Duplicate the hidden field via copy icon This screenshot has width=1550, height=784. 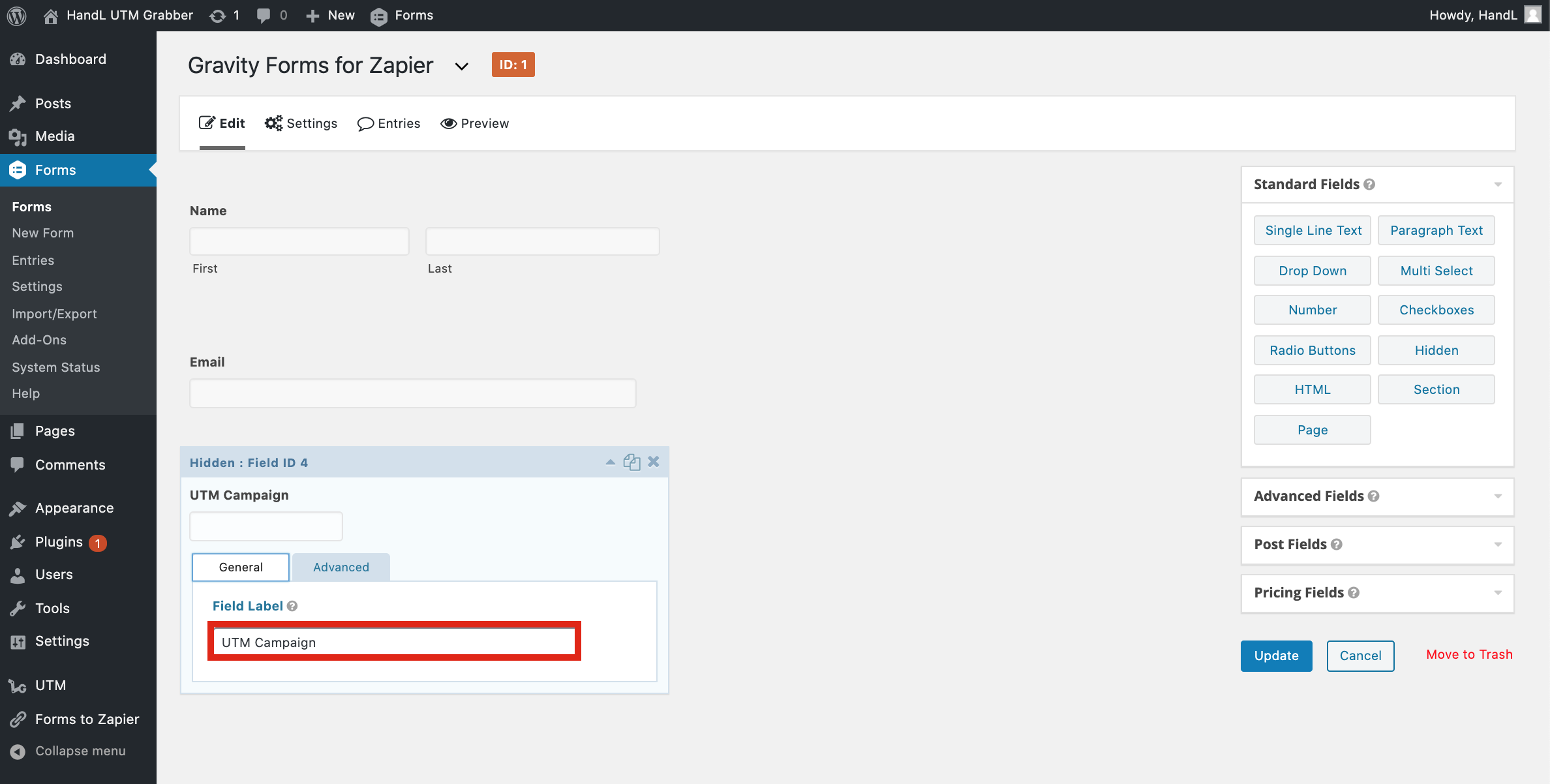pyautogui.click(x=631, y=462)
